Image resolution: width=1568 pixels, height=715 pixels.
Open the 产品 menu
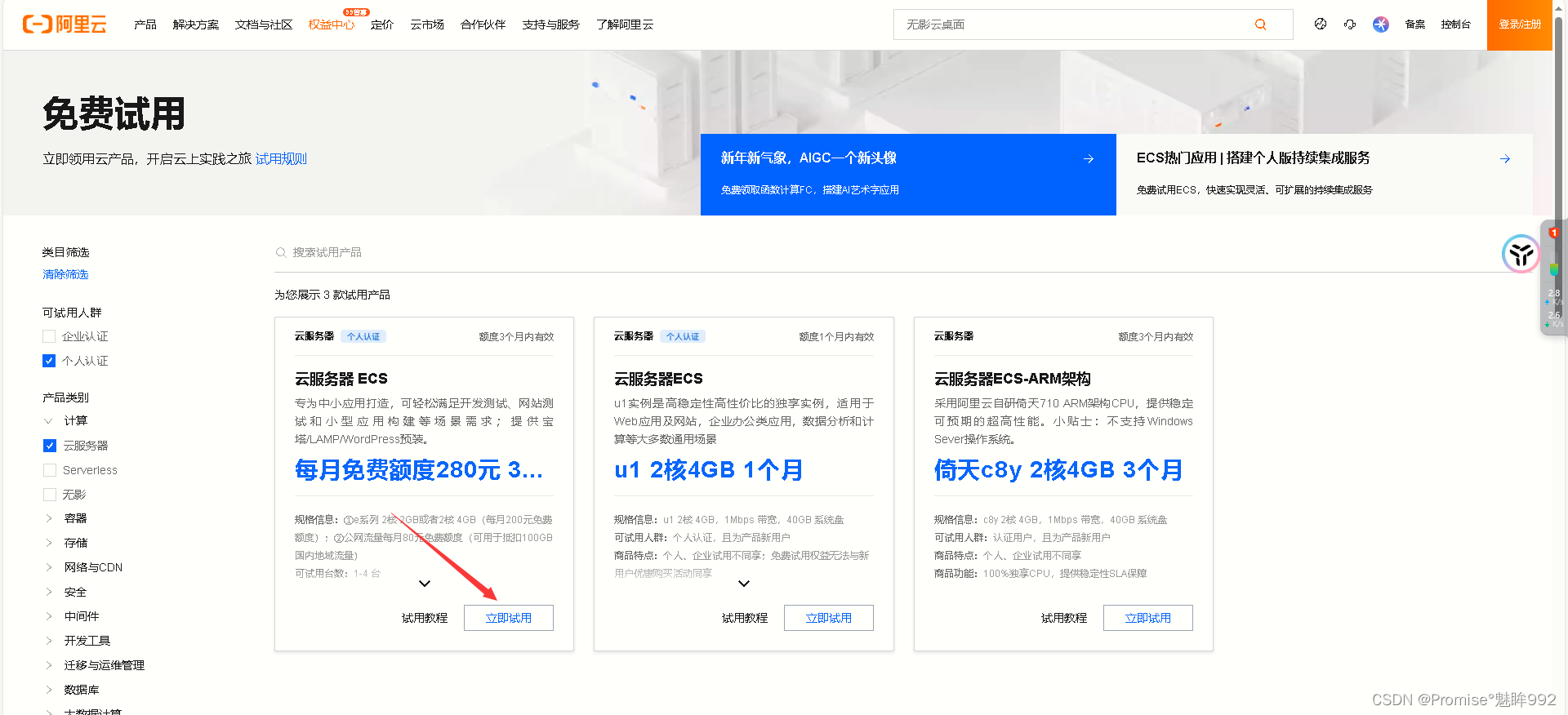(x=145, y=24)
